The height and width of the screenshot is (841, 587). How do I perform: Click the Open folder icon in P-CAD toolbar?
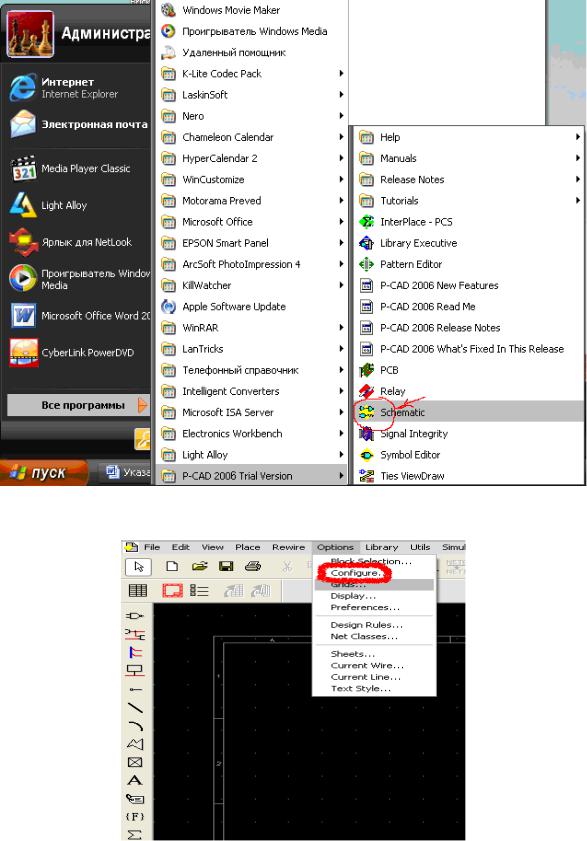pyautogui.click(x=200, y=566)
